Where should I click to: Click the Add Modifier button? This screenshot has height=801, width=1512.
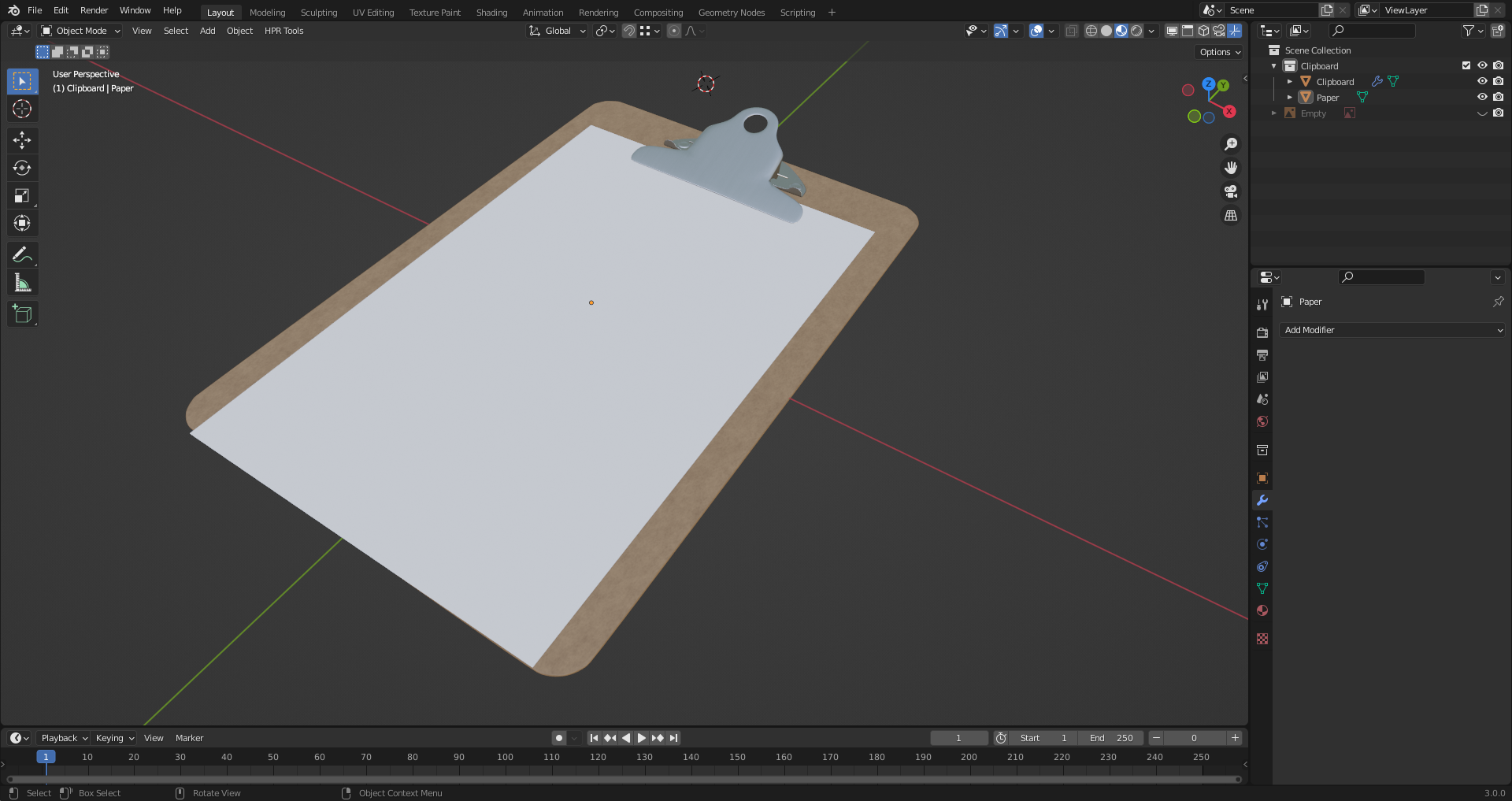(1392, 330)
